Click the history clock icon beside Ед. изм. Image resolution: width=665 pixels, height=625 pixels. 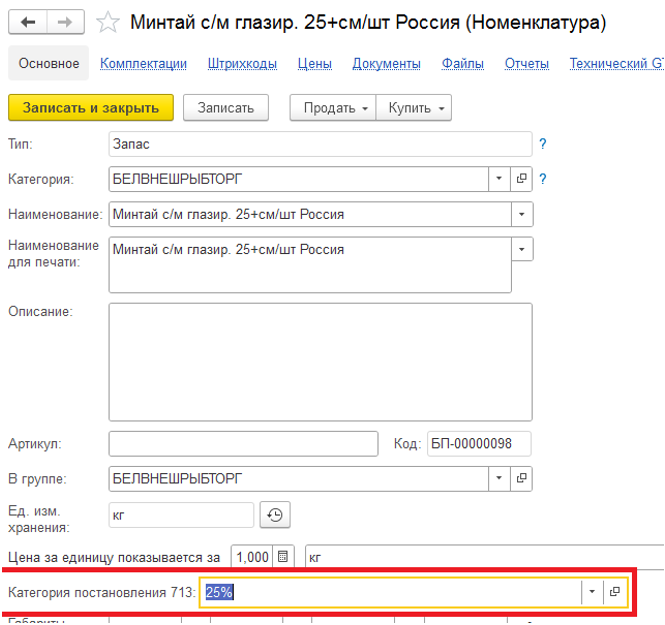pyautogui.click(x=275, y=515)
